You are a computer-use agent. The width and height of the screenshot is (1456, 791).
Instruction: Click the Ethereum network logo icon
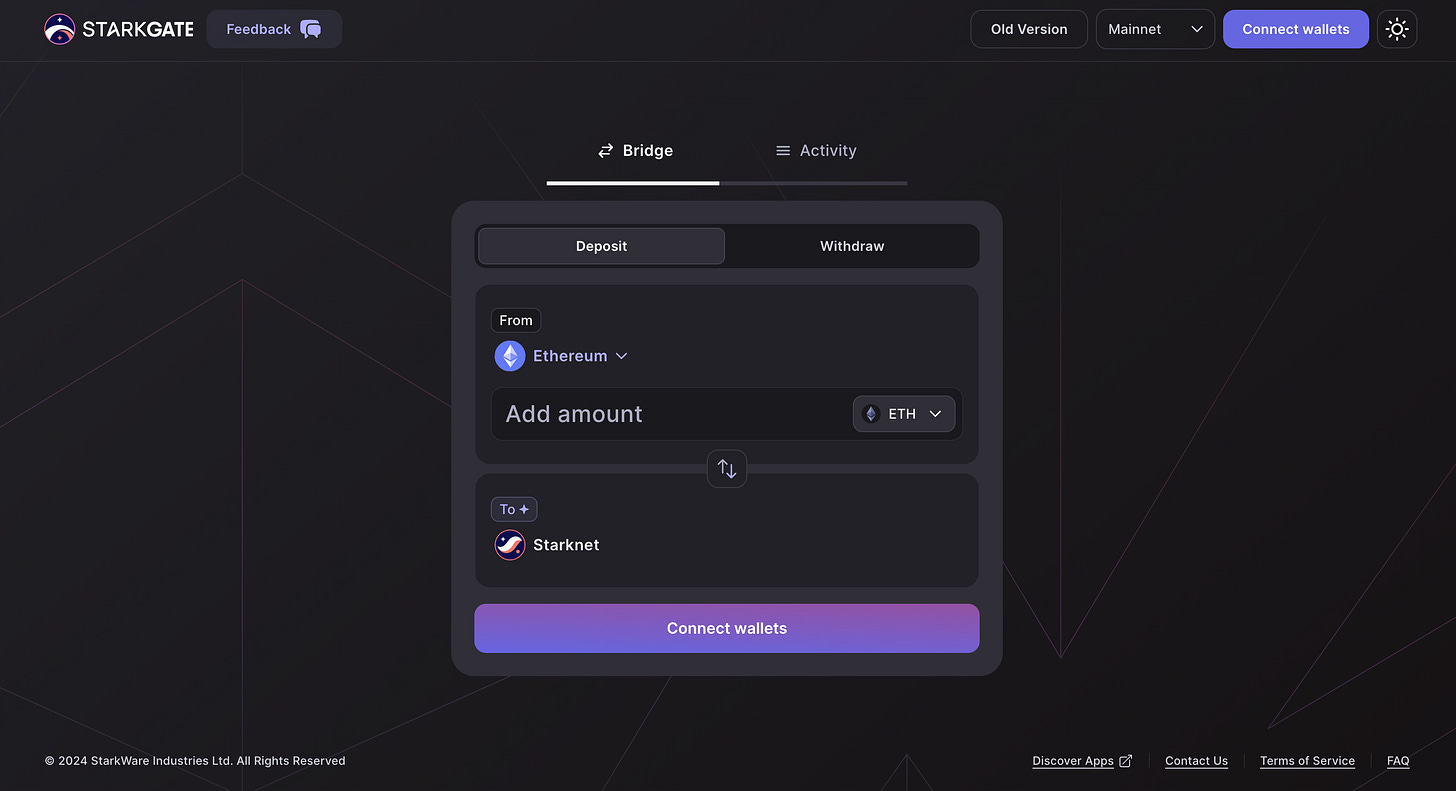[510, 356]
